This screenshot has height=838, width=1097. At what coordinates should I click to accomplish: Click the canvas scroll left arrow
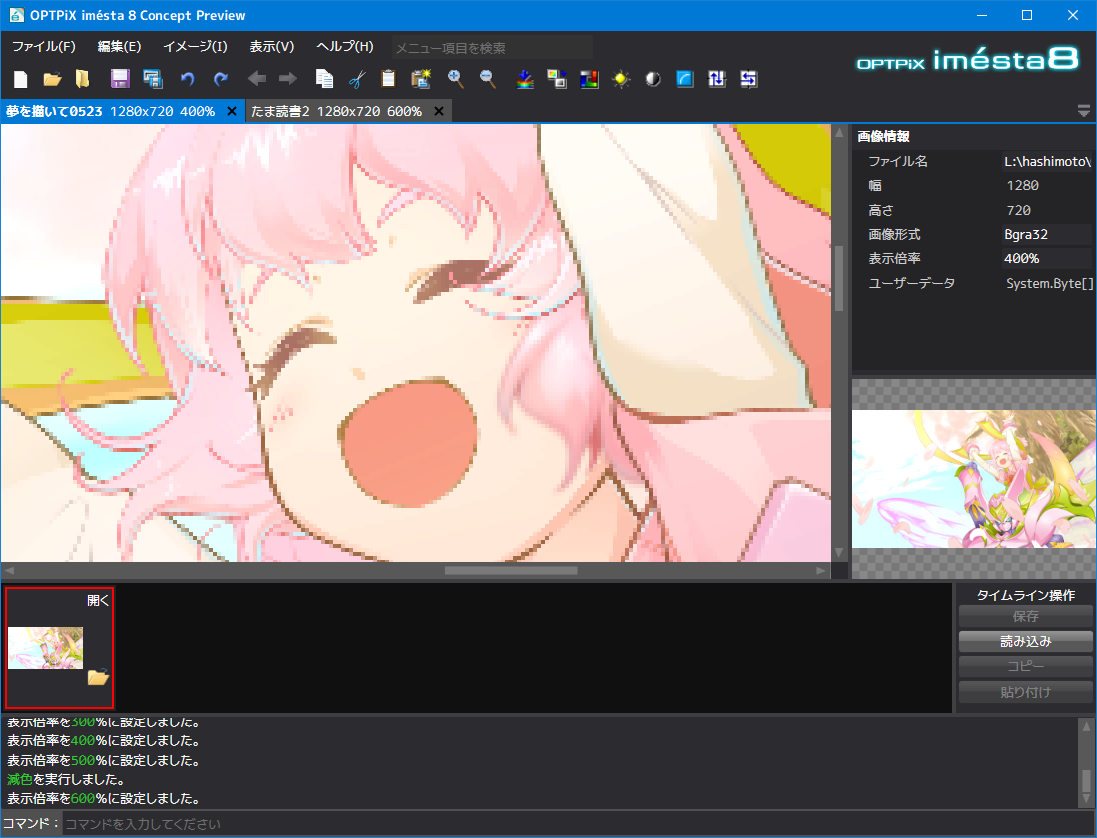tap(9, 570)
